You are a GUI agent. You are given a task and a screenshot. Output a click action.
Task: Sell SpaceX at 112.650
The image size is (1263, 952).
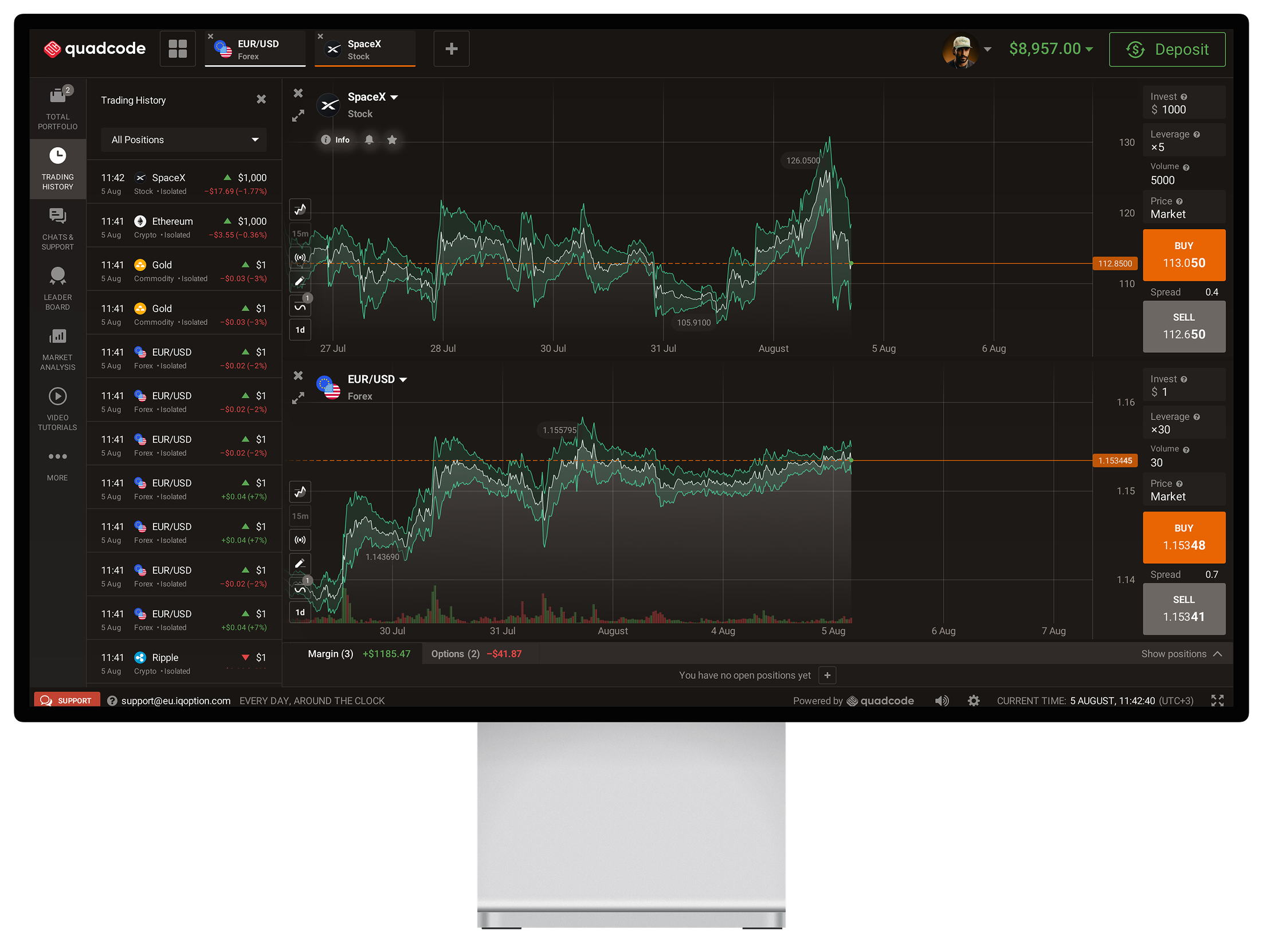1184,326
